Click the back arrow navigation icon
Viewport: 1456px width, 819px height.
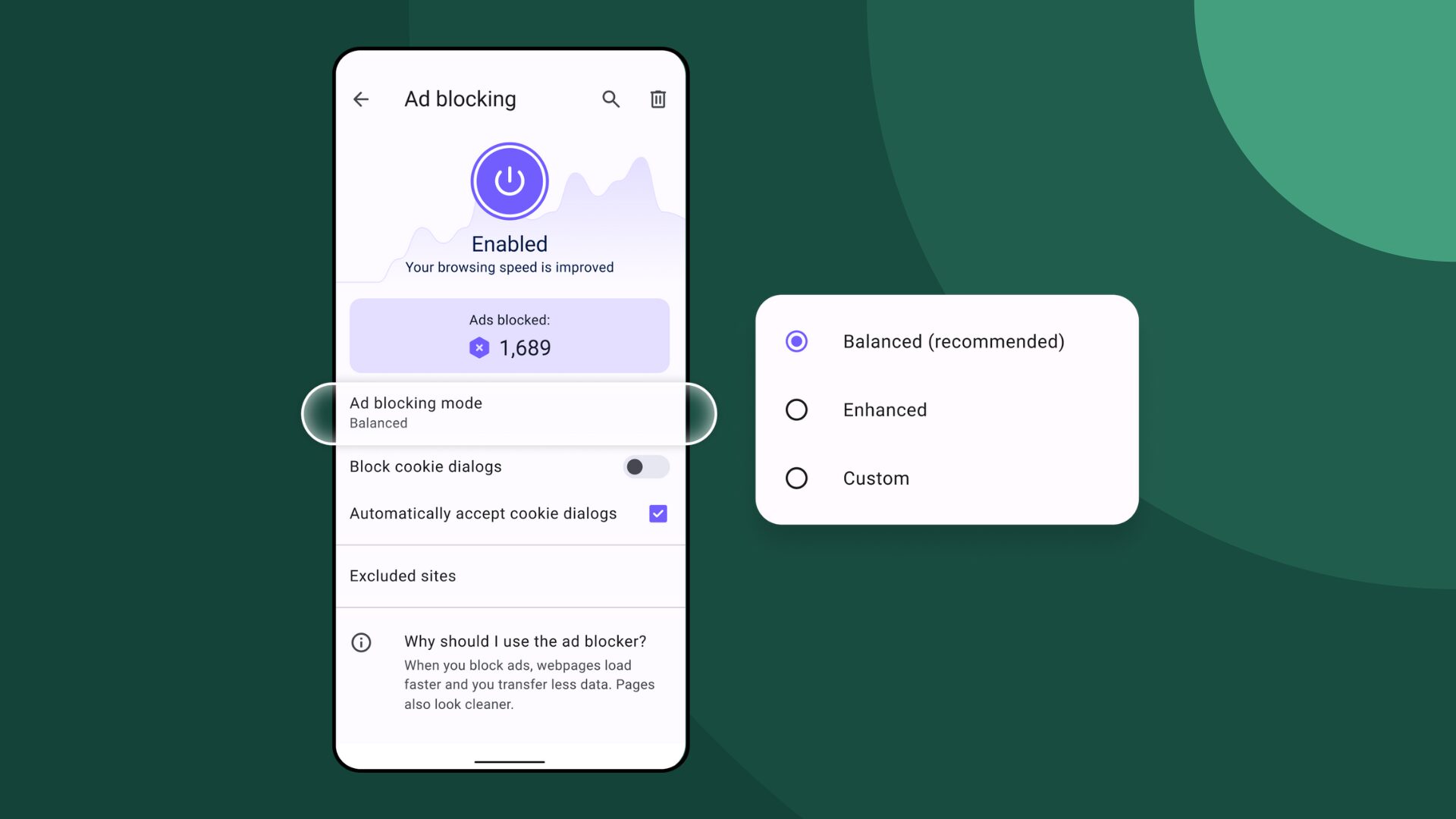360,99
